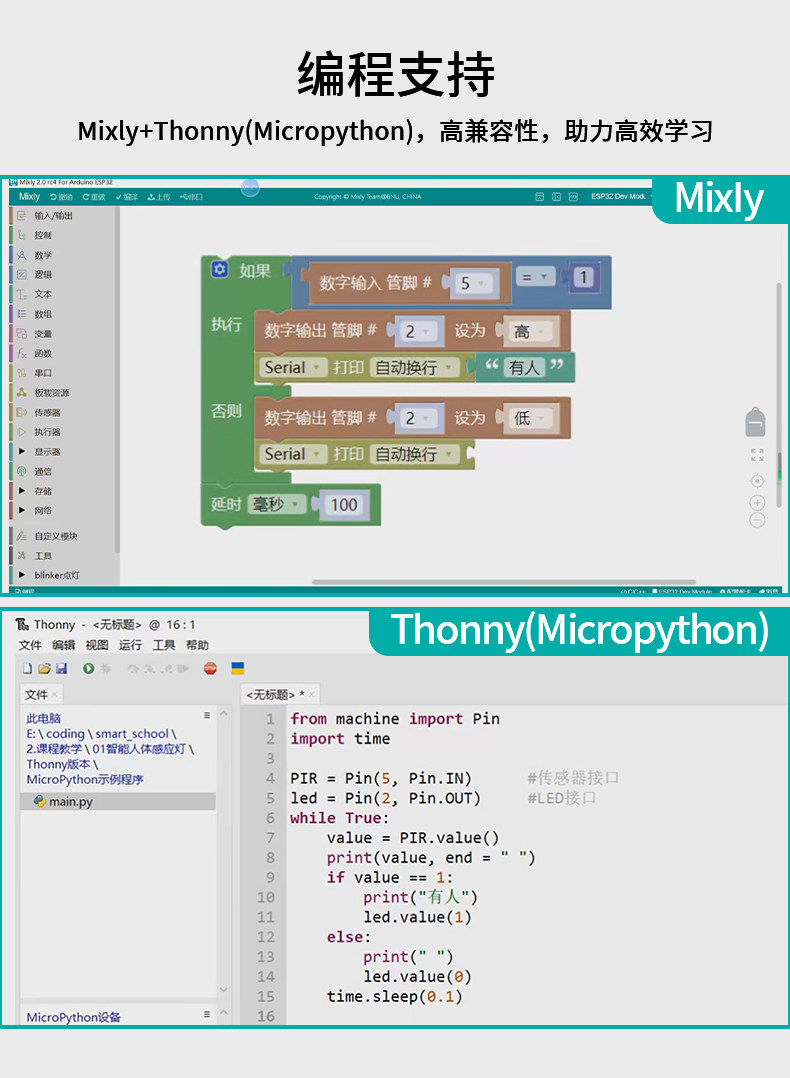
Task: Click the Mixly logo button in toolbar
Action: click(x=29, y=197)
